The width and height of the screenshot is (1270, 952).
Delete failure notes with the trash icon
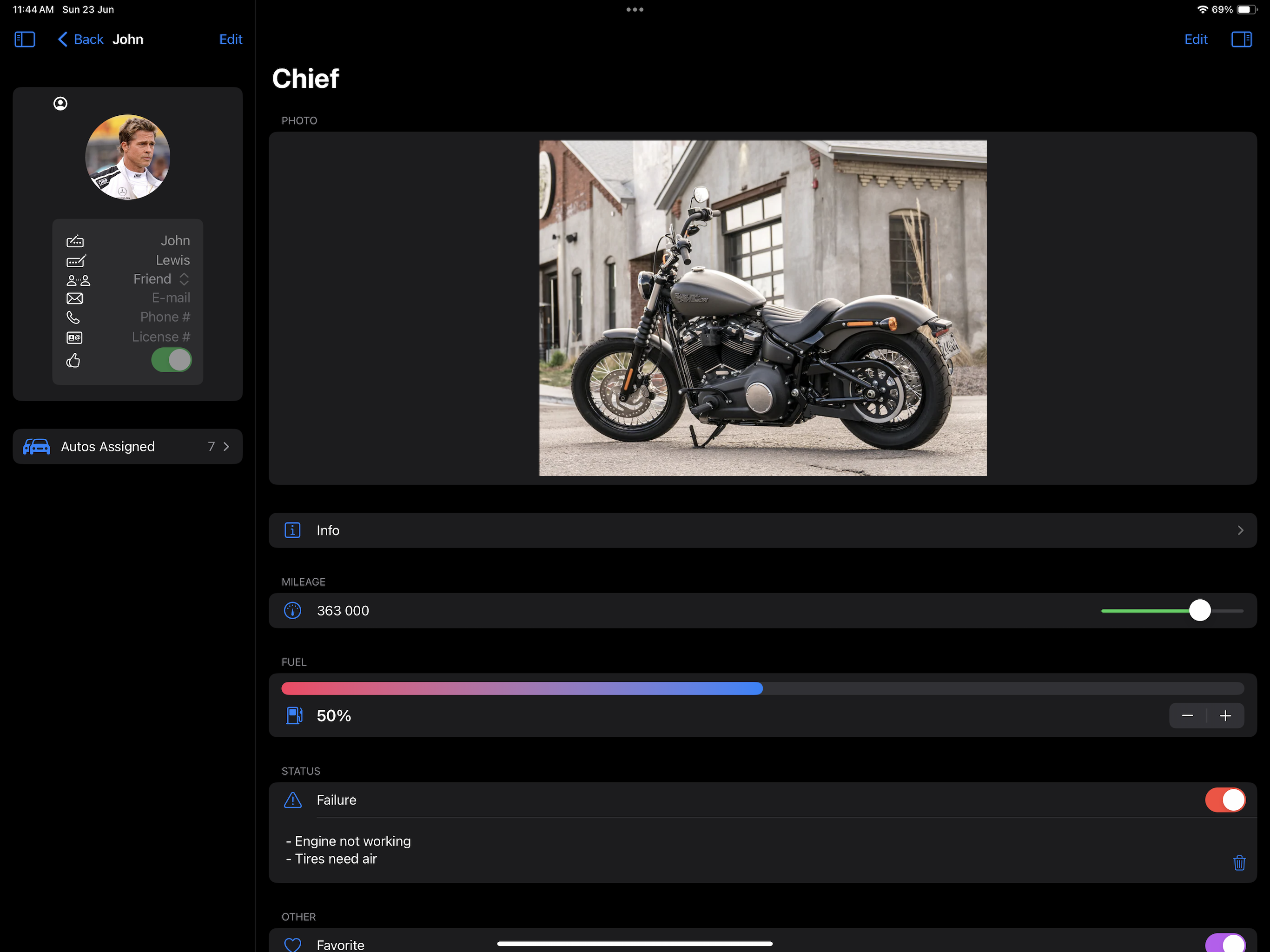1239,862
